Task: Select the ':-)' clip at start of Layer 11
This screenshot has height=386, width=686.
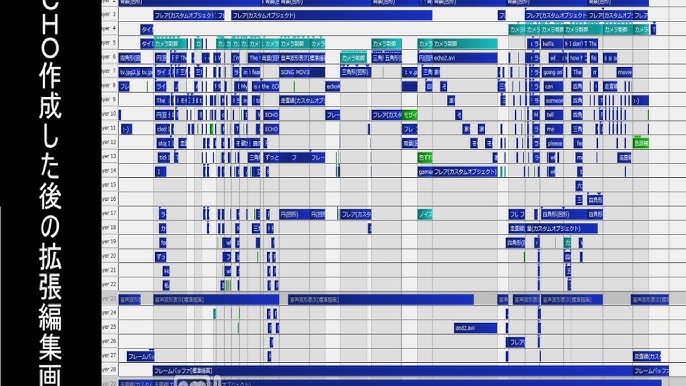Action: pyautogui.click(x=126, y=129)
